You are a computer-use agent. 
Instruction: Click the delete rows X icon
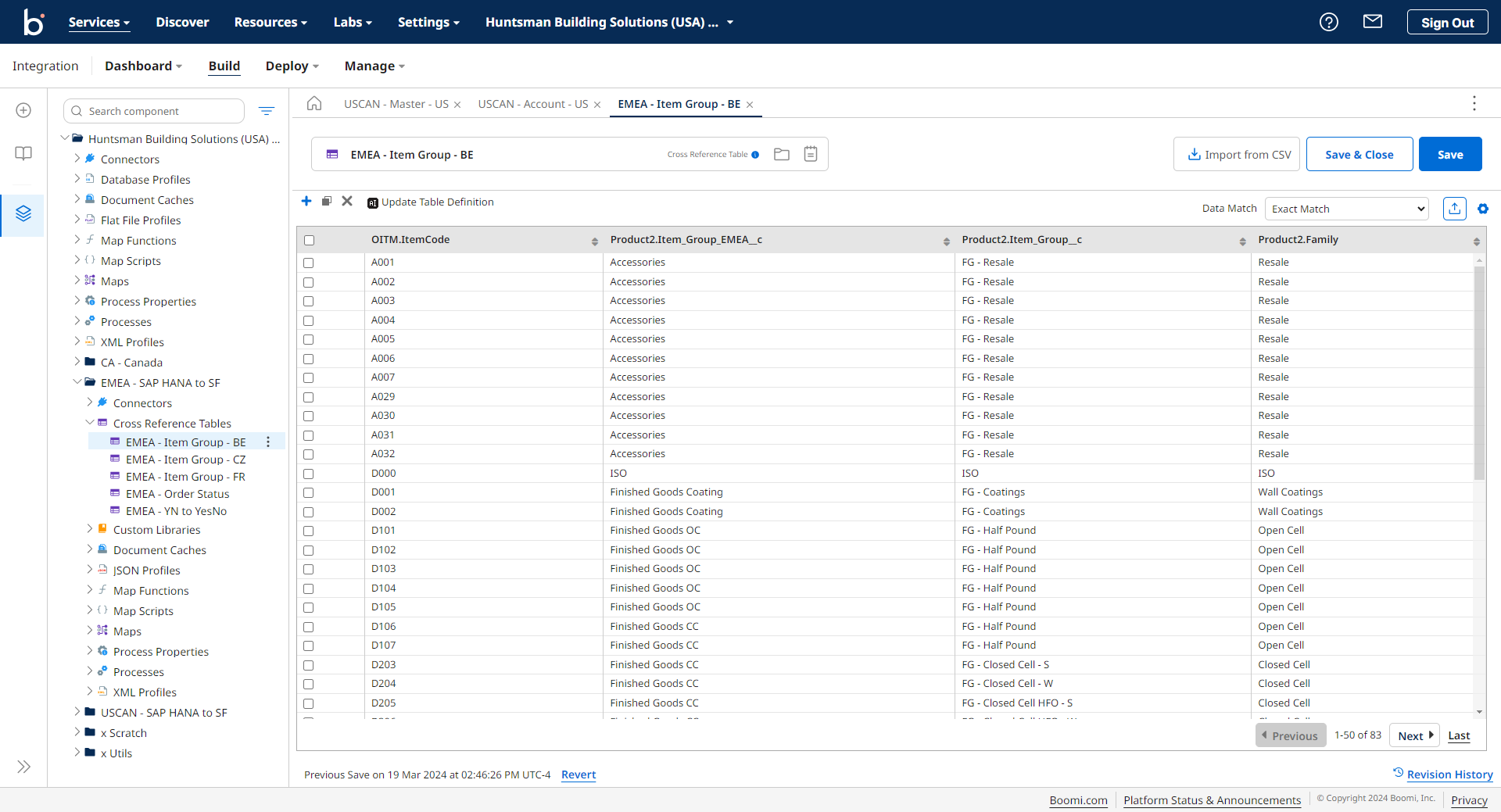[x=347, y=201]
